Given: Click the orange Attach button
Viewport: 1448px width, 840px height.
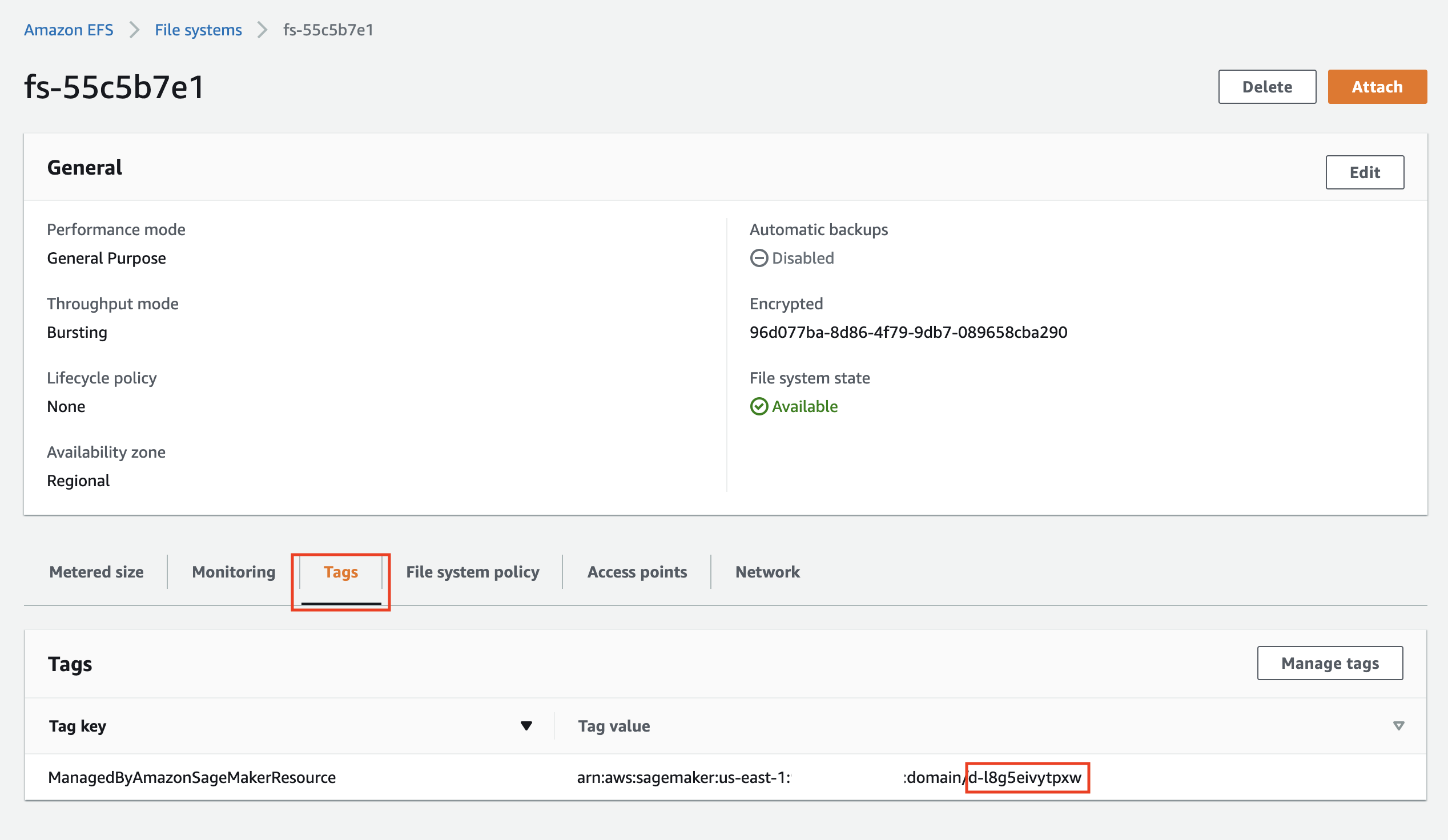Looking at the screenshot, I should [1377, 87].
